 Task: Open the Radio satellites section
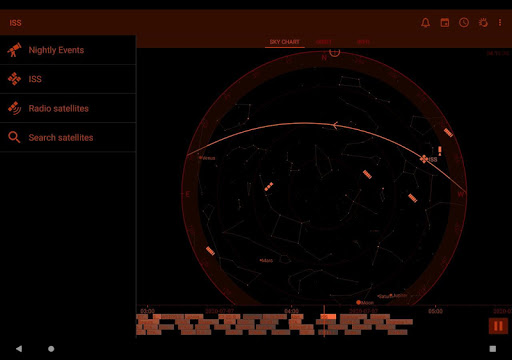coord(68,108)
